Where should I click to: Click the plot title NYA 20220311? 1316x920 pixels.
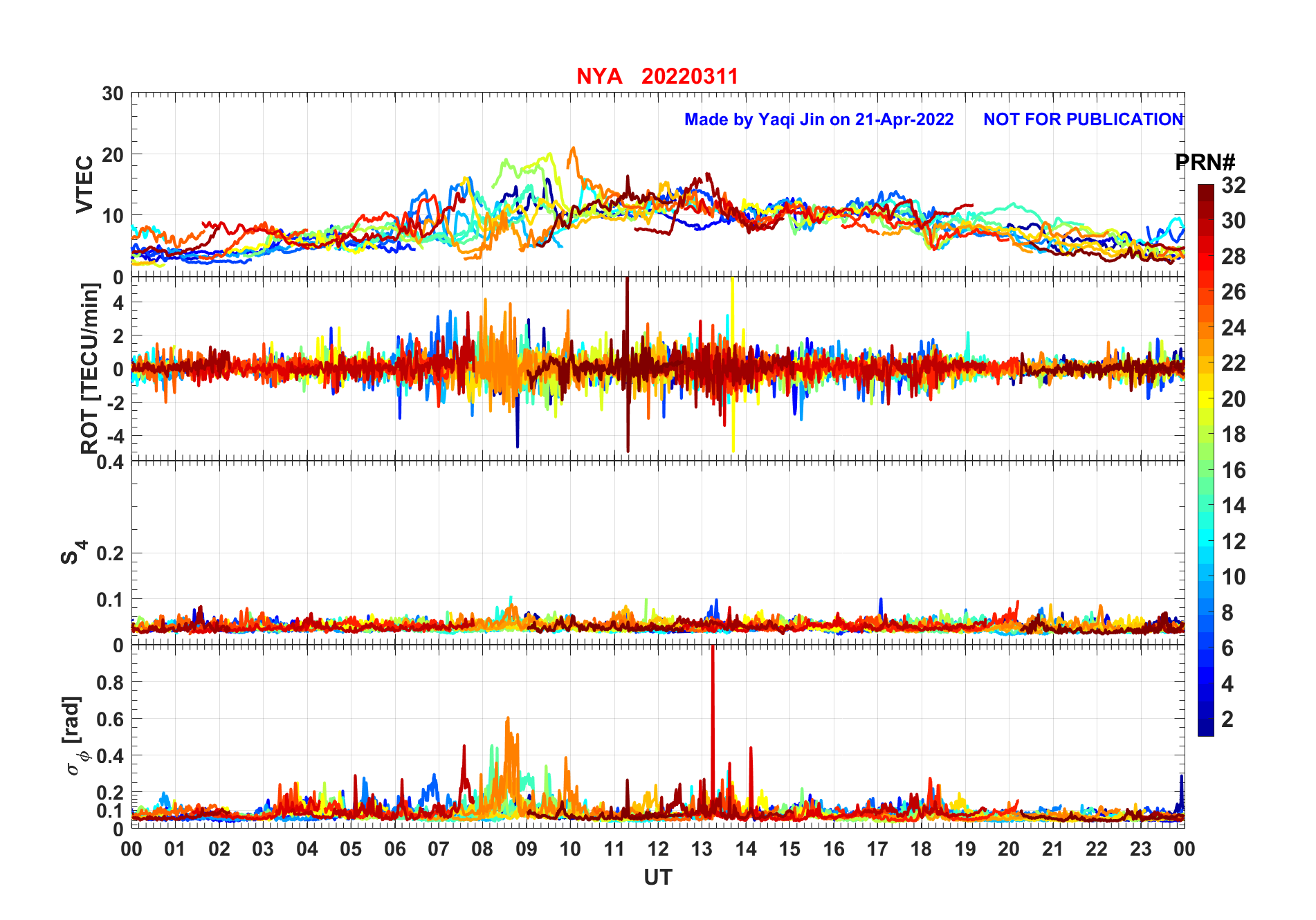[657, 76]
